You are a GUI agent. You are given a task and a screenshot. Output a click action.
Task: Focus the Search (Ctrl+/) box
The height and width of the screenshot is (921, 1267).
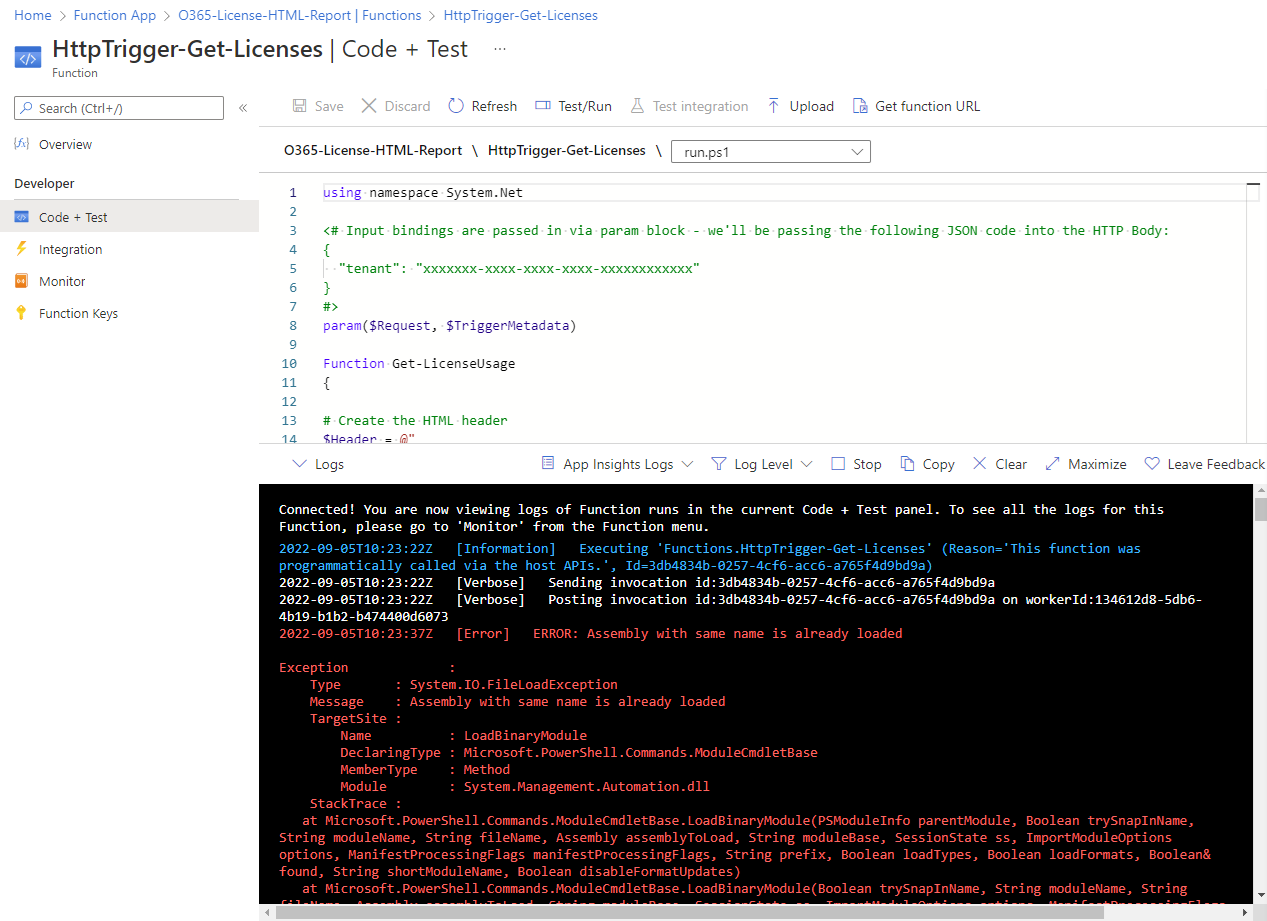[x=119, y=108]
